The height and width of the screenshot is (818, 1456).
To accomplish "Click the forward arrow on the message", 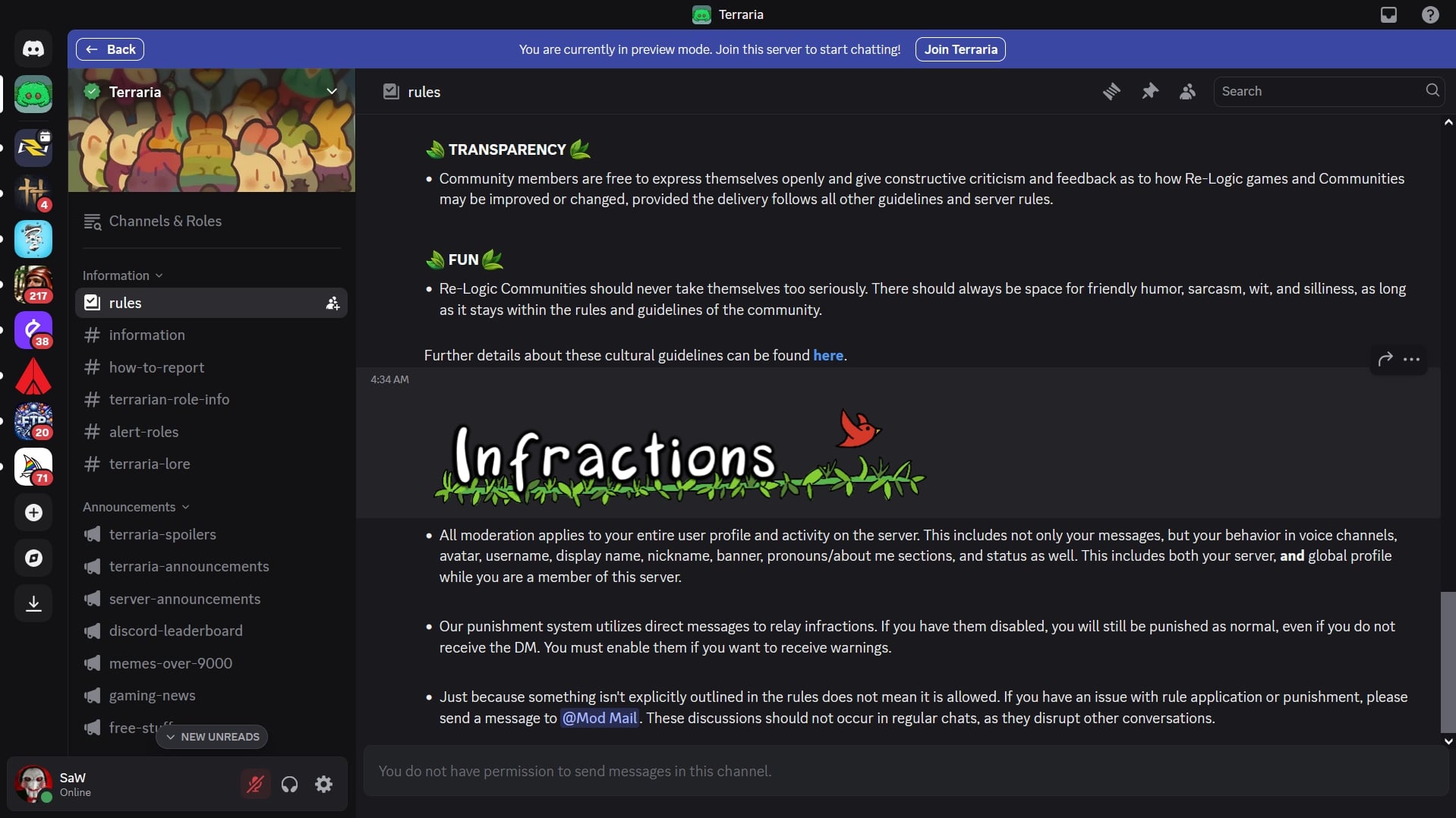I will pos(1385,359).
